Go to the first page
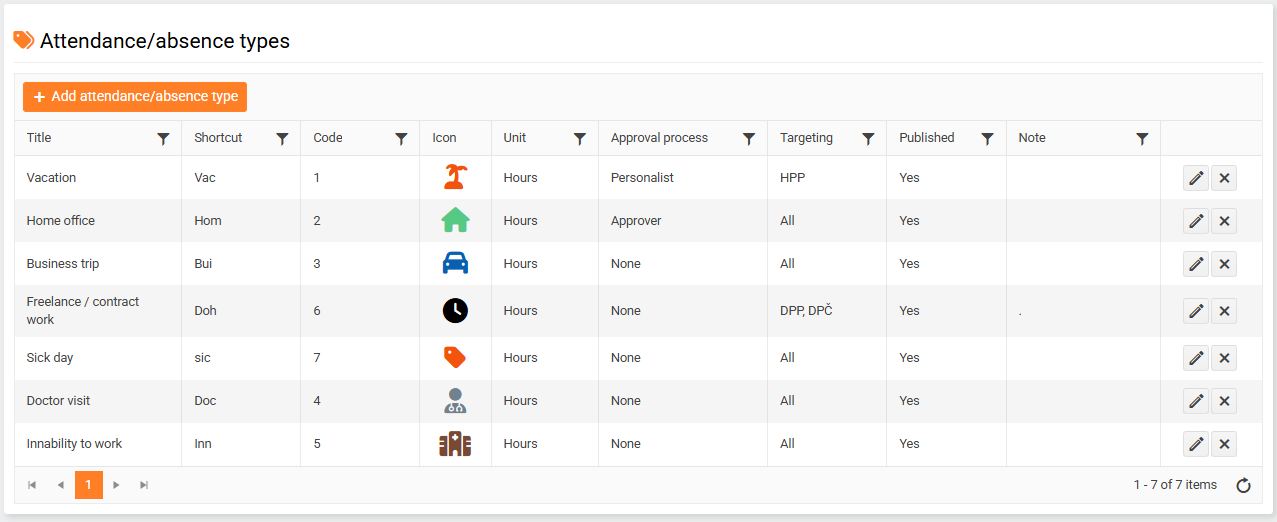 tap(32, 485)
